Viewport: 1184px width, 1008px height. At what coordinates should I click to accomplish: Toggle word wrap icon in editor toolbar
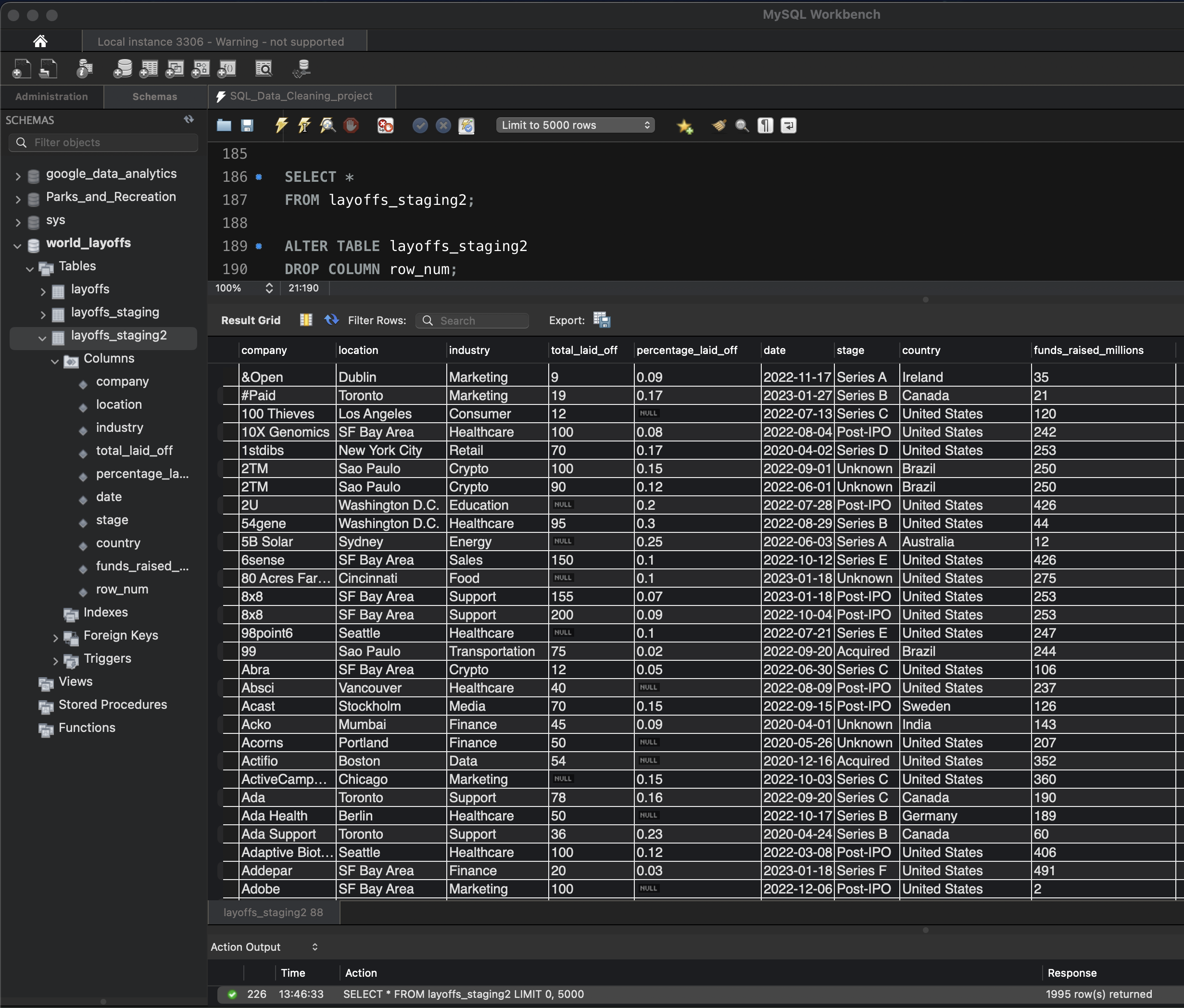tap(789, 126)
